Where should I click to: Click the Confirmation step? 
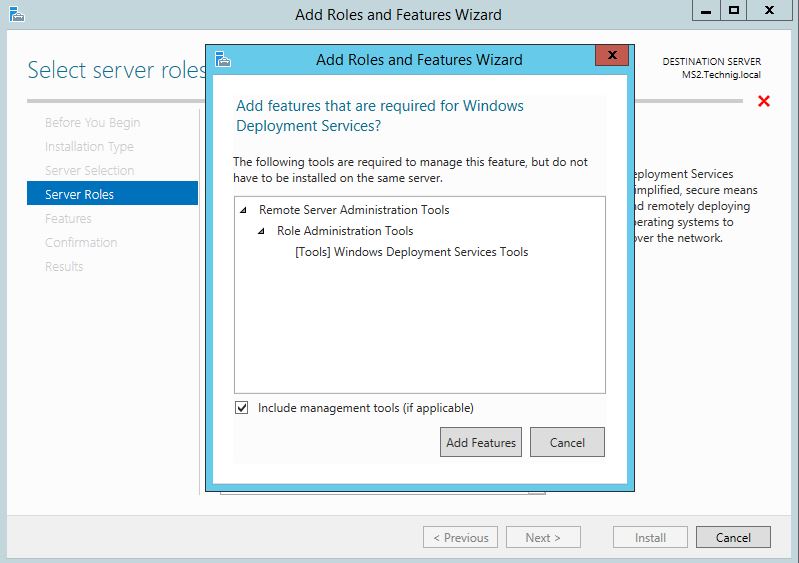pyautogui.click(x=81, y=243)
